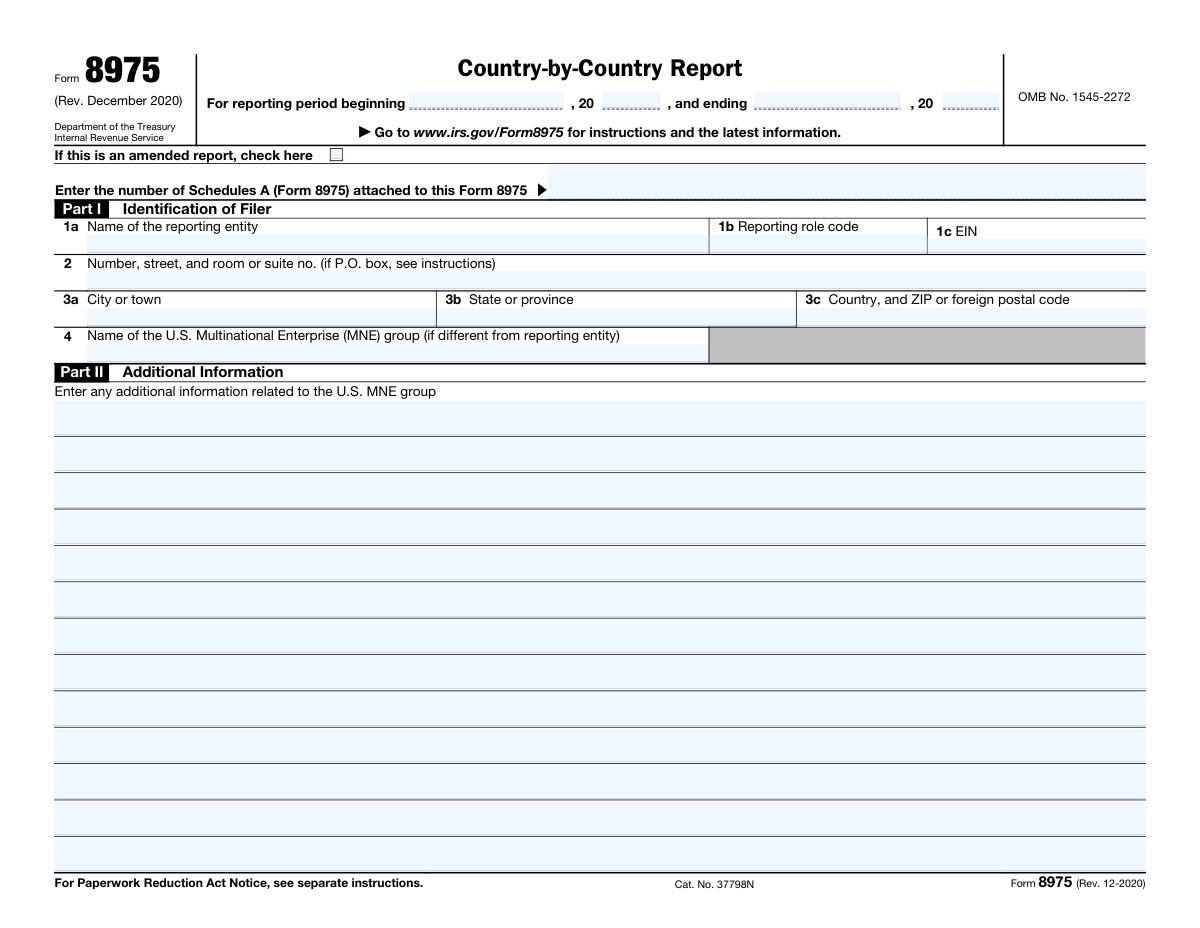Click the 'Country-by-Country Report' title
The width and height of the screenshot is (1200, 928).
(600, 69)
